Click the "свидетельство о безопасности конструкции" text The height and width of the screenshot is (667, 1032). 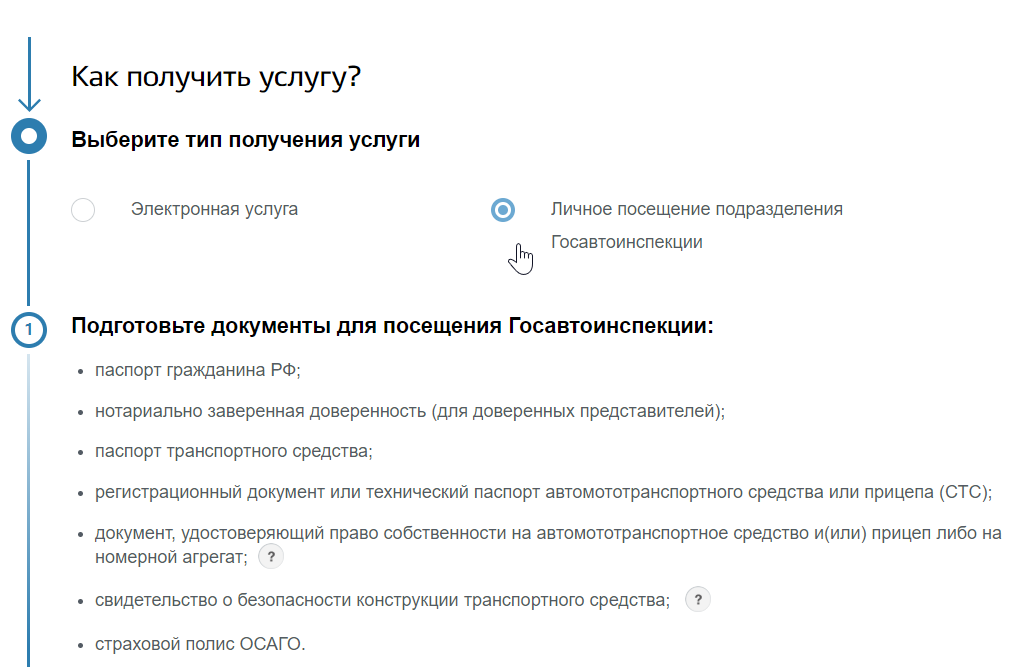coord(382,600)
